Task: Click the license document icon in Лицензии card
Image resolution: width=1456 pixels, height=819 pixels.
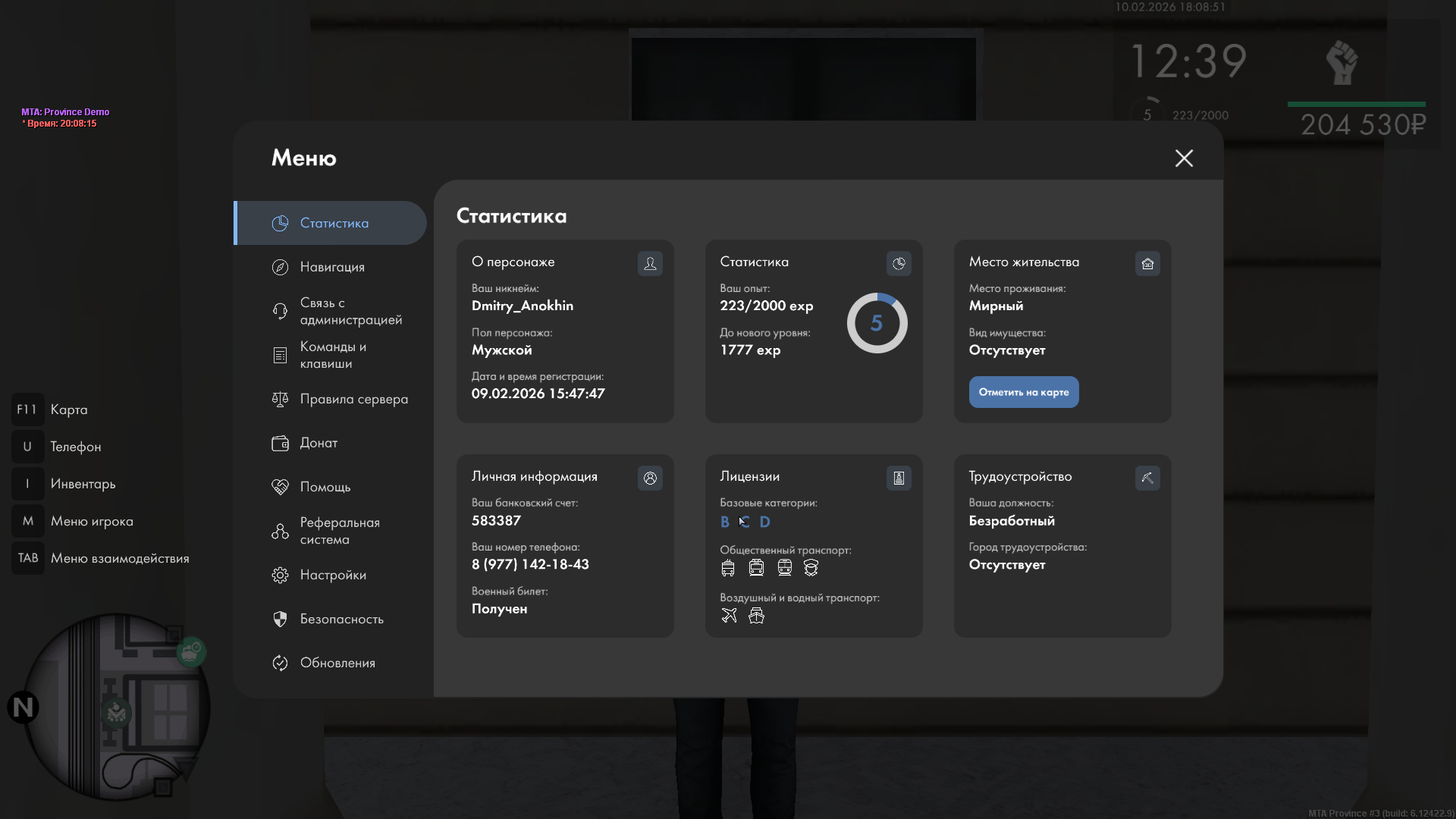Action: [899, 478]
